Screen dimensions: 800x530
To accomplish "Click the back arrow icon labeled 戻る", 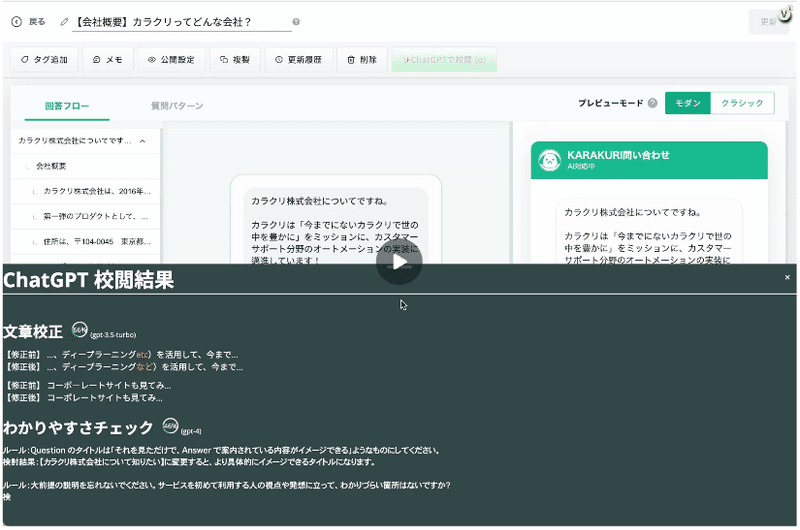I will click(x=17, y=21).
